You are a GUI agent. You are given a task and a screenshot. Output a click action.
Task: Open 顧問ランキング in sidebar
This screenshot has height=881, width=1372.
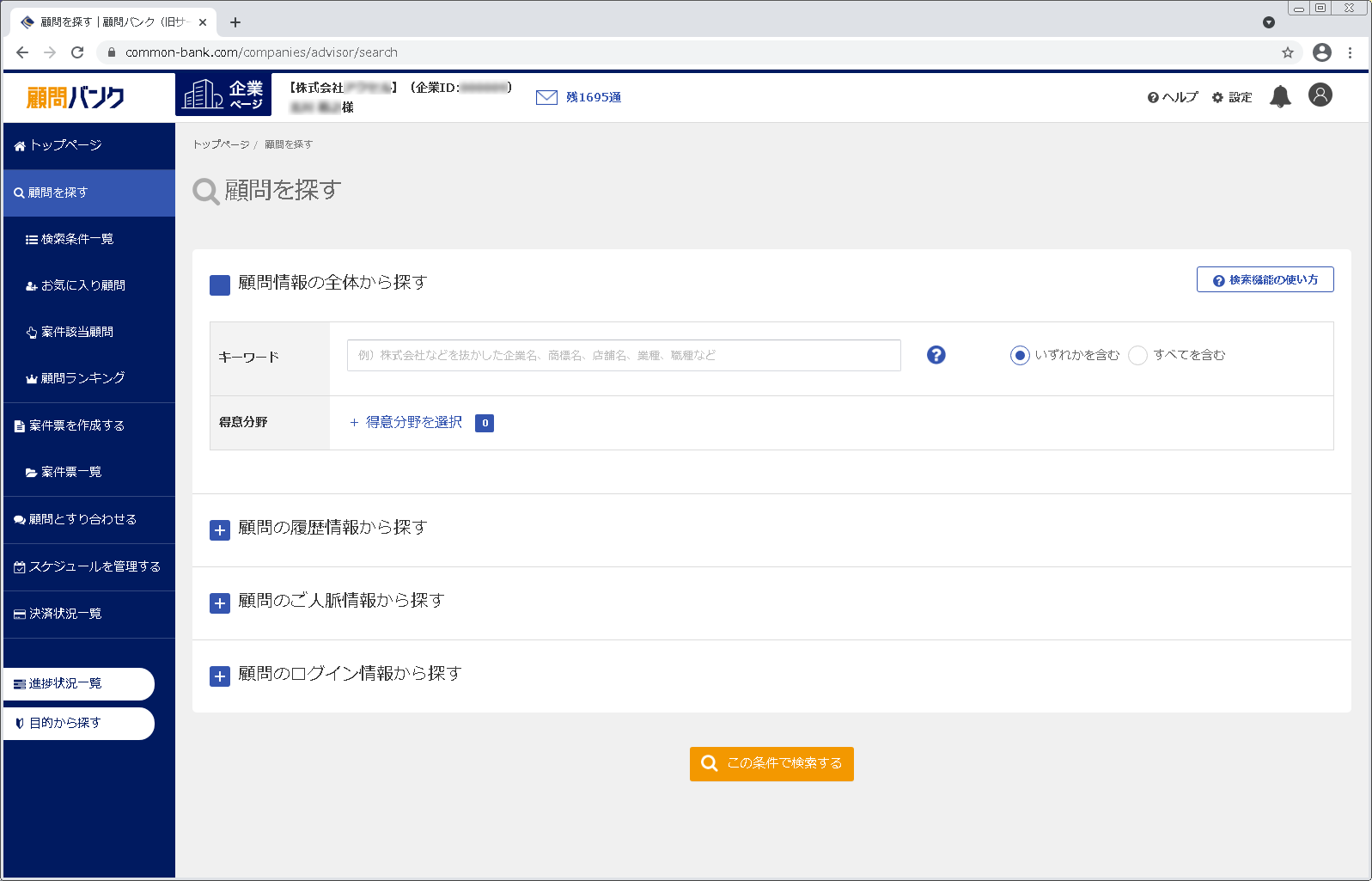(89, 378)
